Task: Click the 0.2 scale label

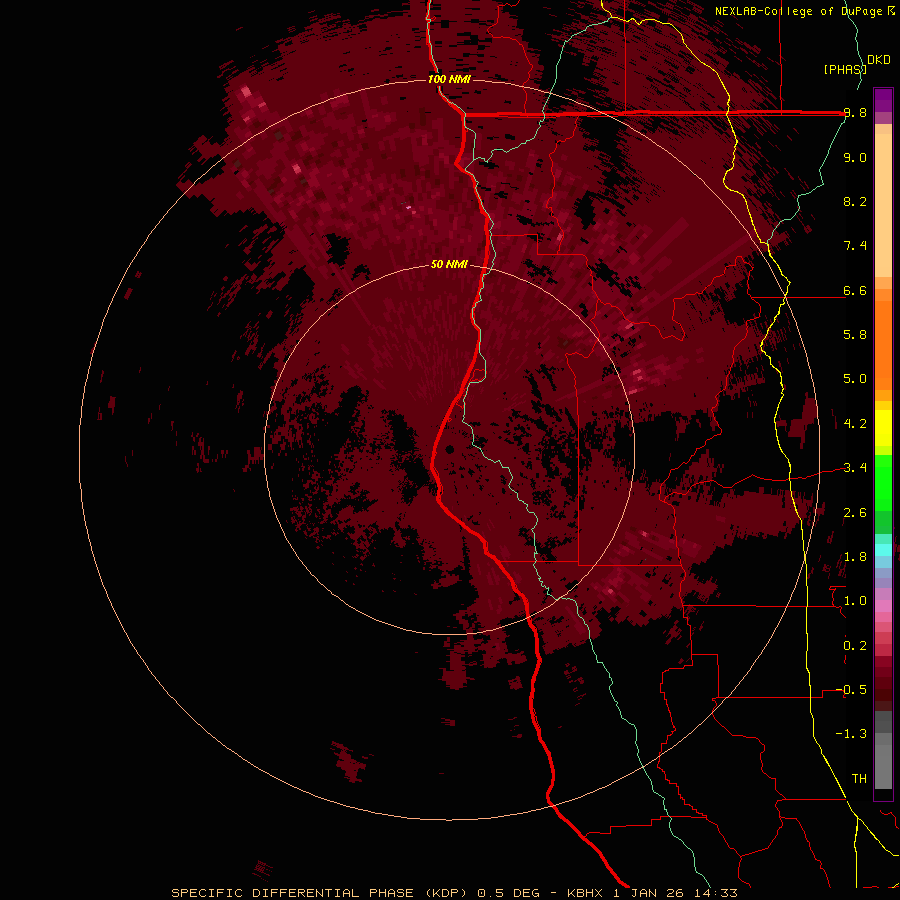Action: [x=855, y=646]
